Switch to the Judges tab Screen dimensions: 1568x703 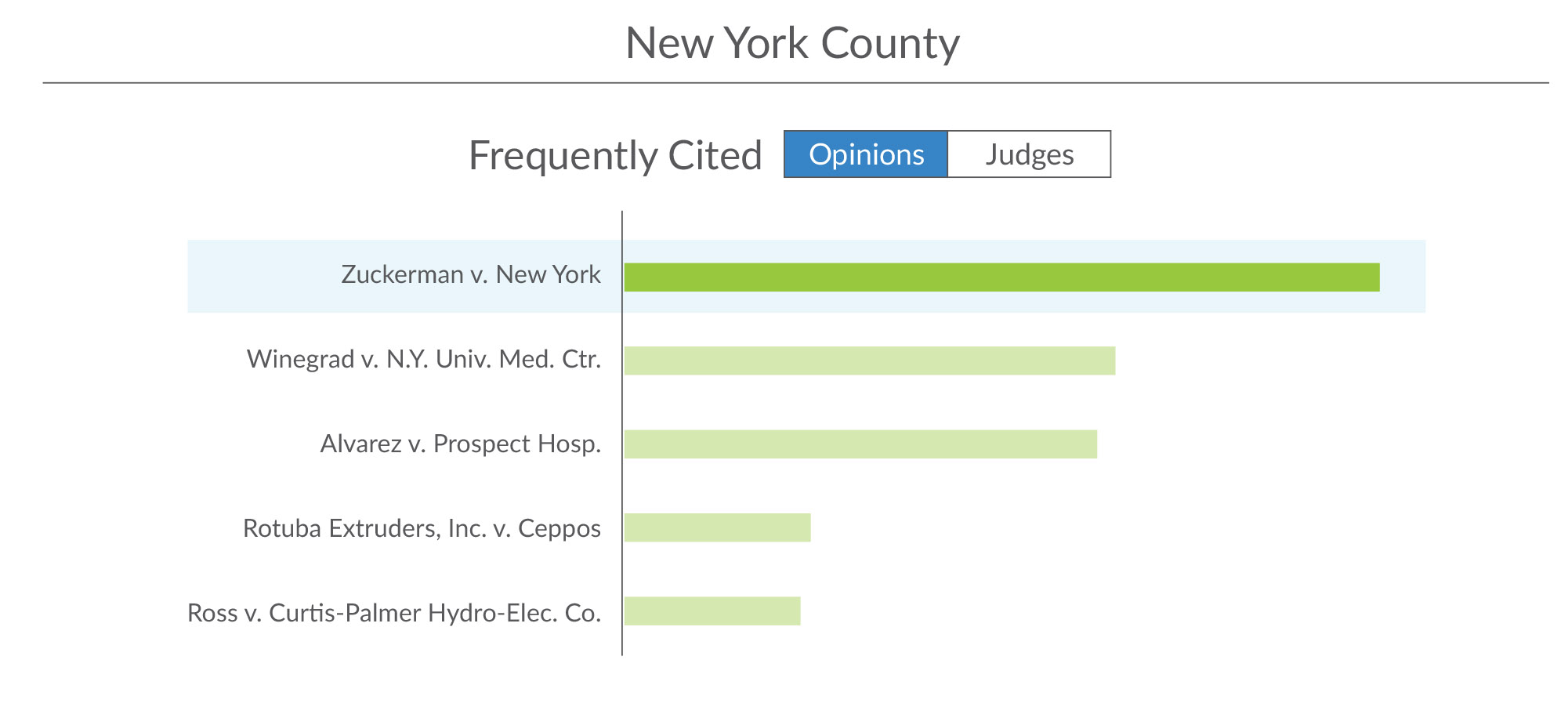[x=1029, y=154]
